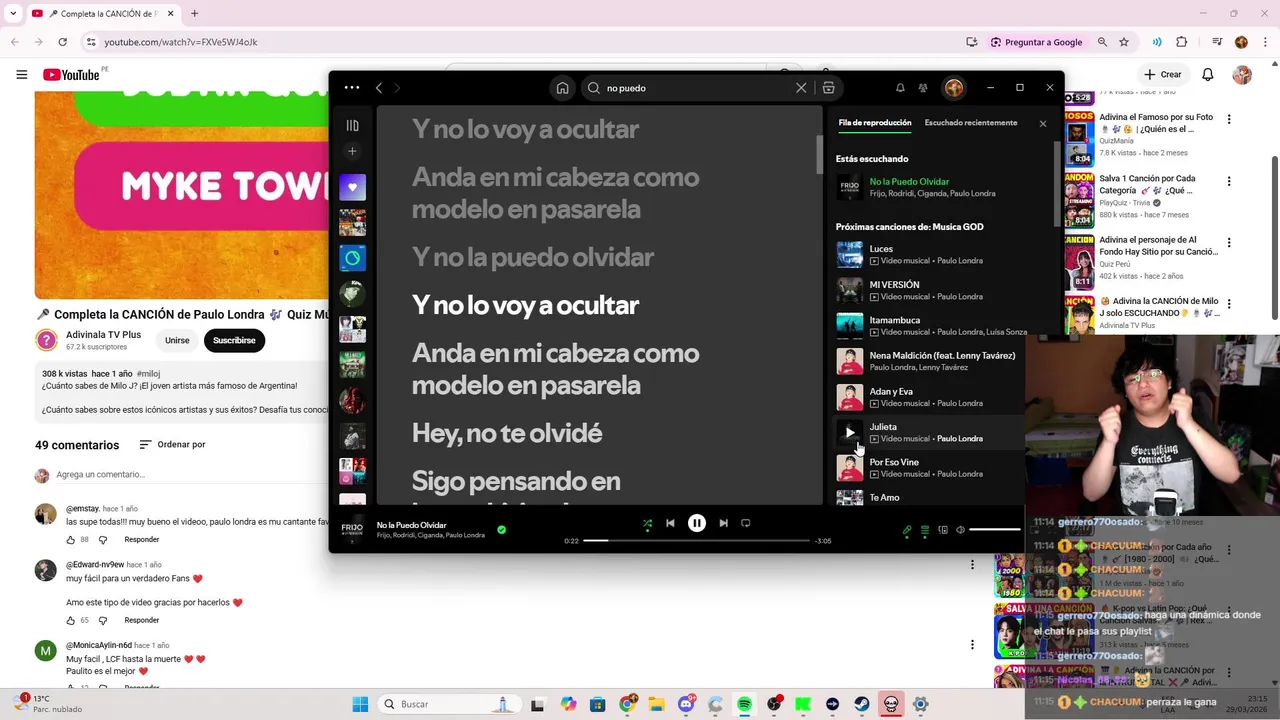Select Nena Maldición in the queue
1280x720 pixels.
click(930, 361)
